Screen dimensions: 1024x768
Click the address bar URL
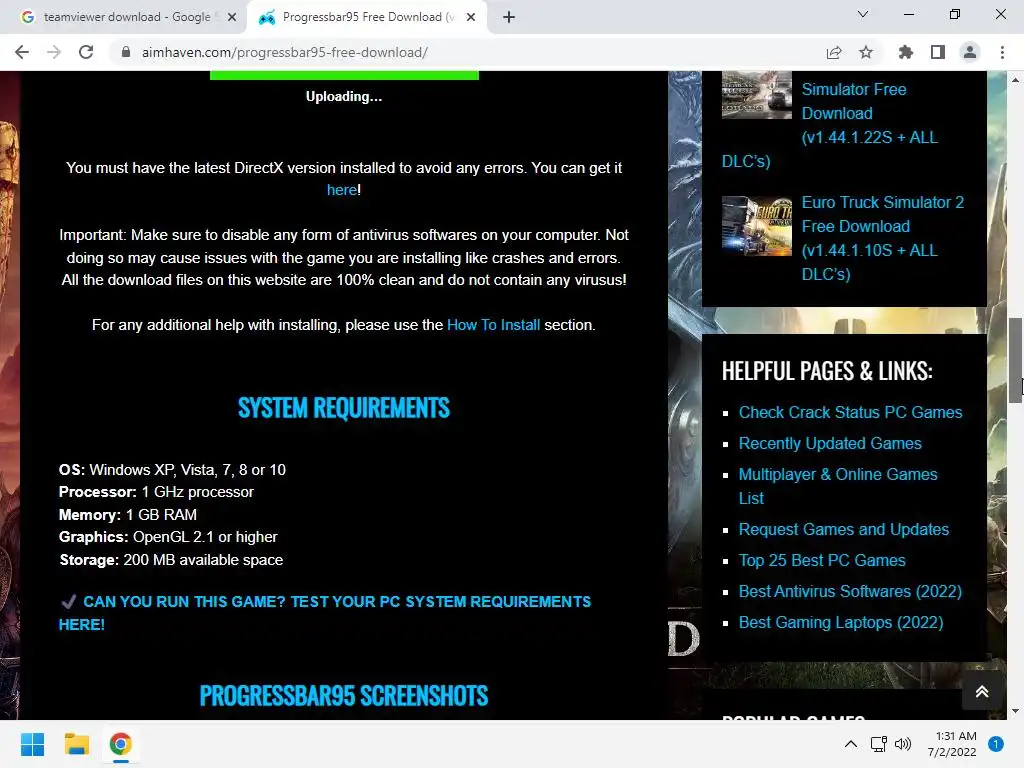(285, 52)
